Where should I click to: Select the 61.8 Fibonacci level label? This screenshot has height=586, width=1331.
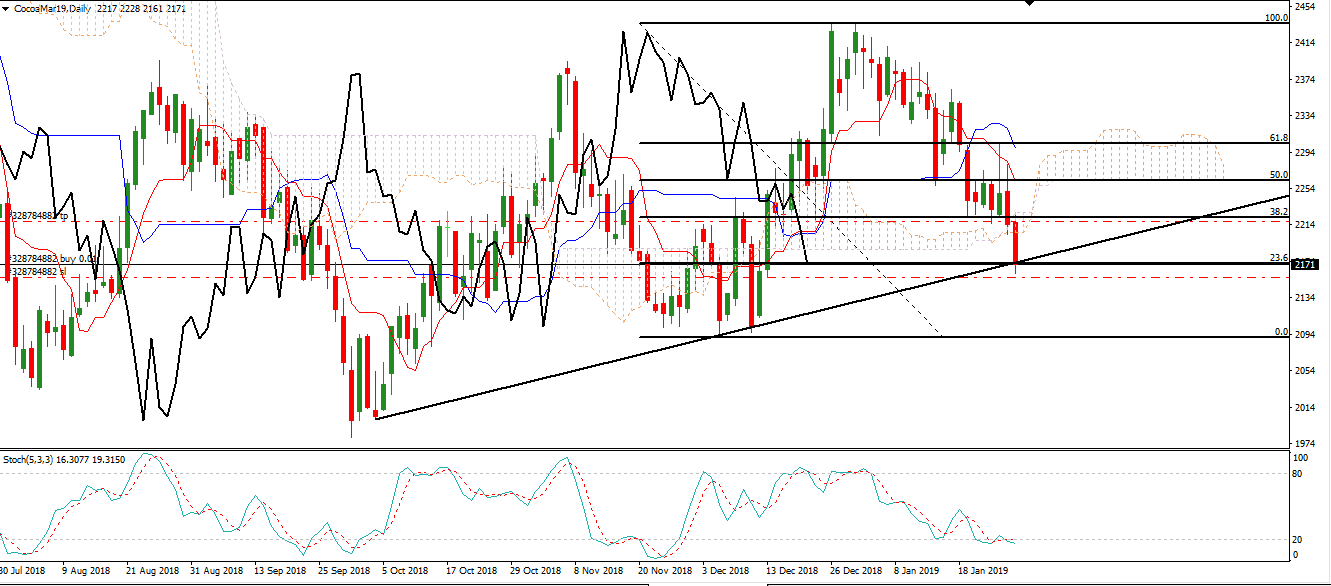tap(1277, 138)
